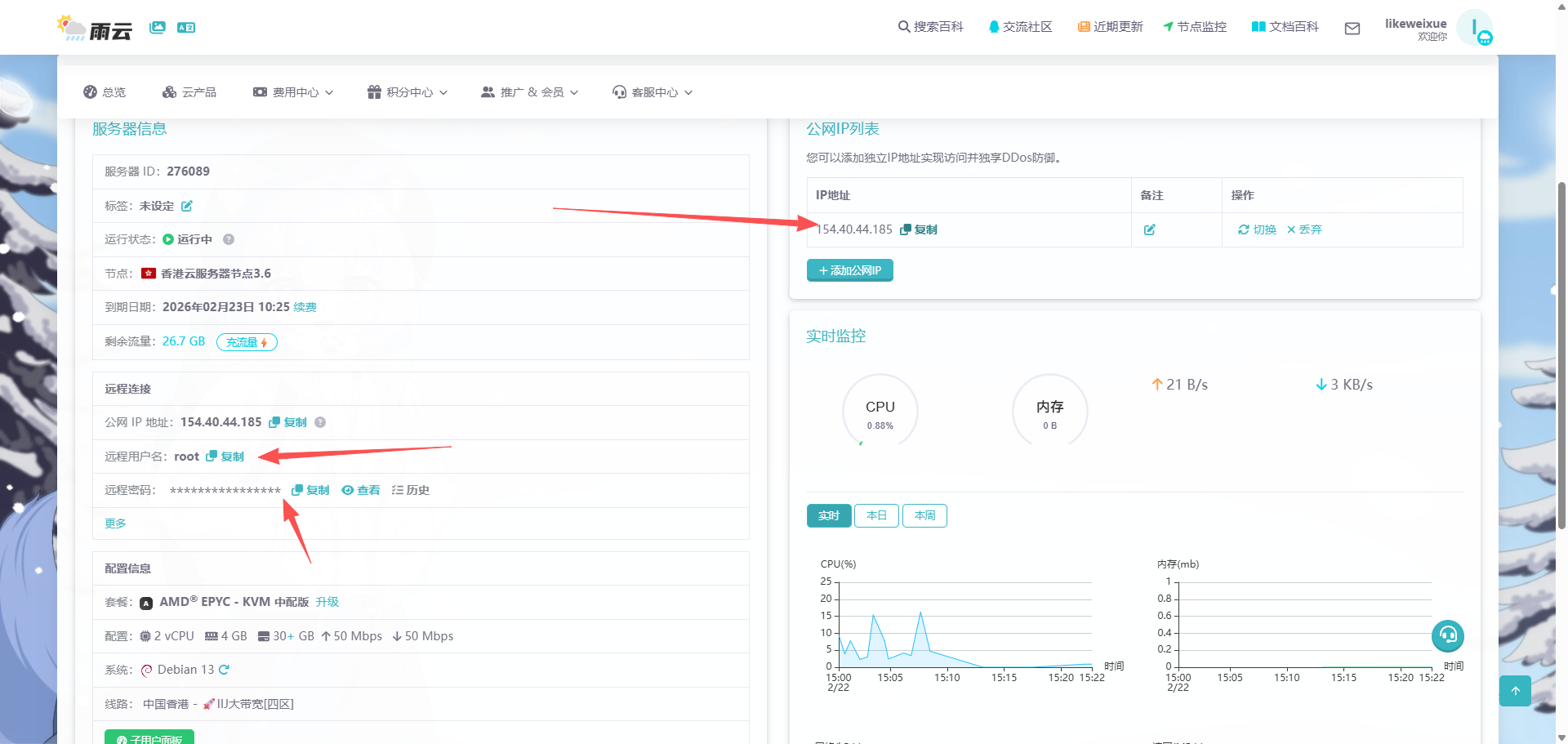
Task: Go to the 云产品 menu item
Action: click(189, 92)
